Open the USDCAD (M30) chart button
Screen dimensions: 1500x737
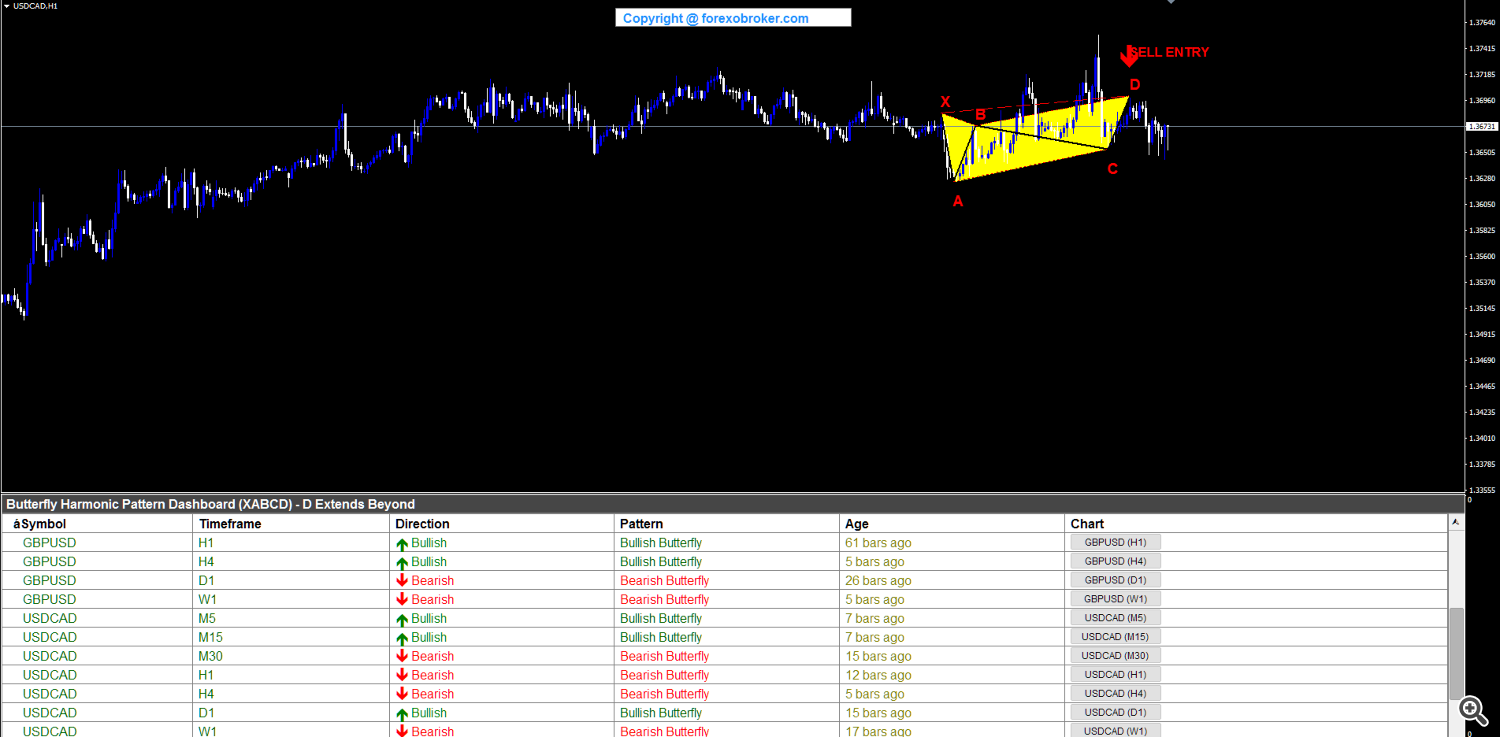point(1115,656)
